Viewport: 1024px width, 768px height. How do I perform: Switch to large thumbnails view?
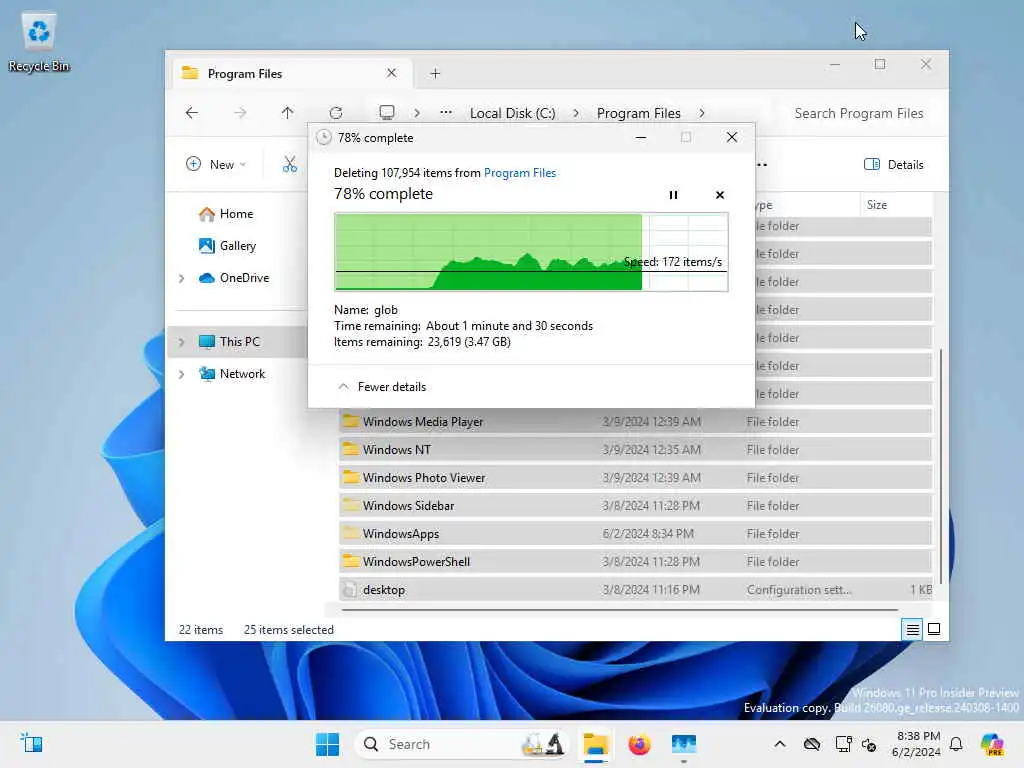[934, 629]
